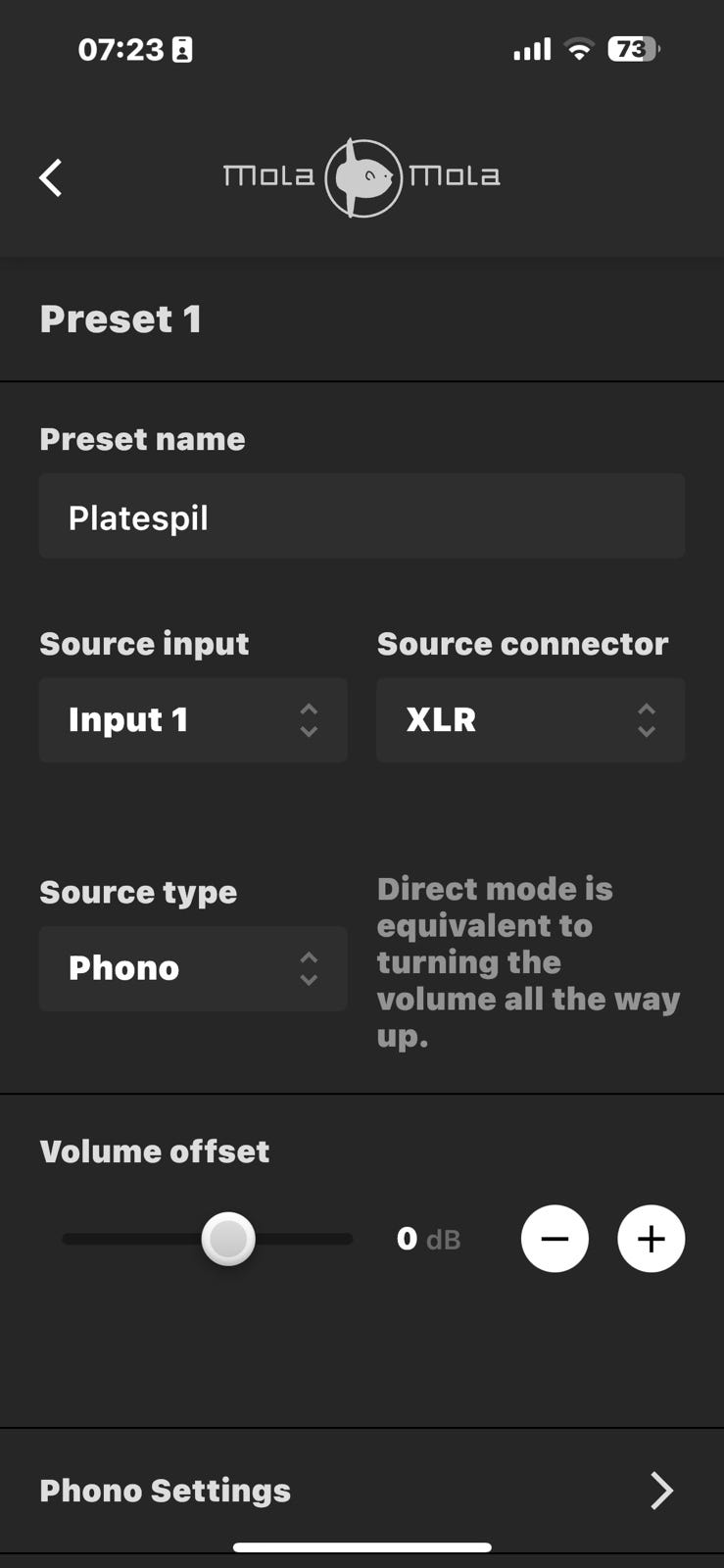Tap the 0 dB volume offset value

428,1239
